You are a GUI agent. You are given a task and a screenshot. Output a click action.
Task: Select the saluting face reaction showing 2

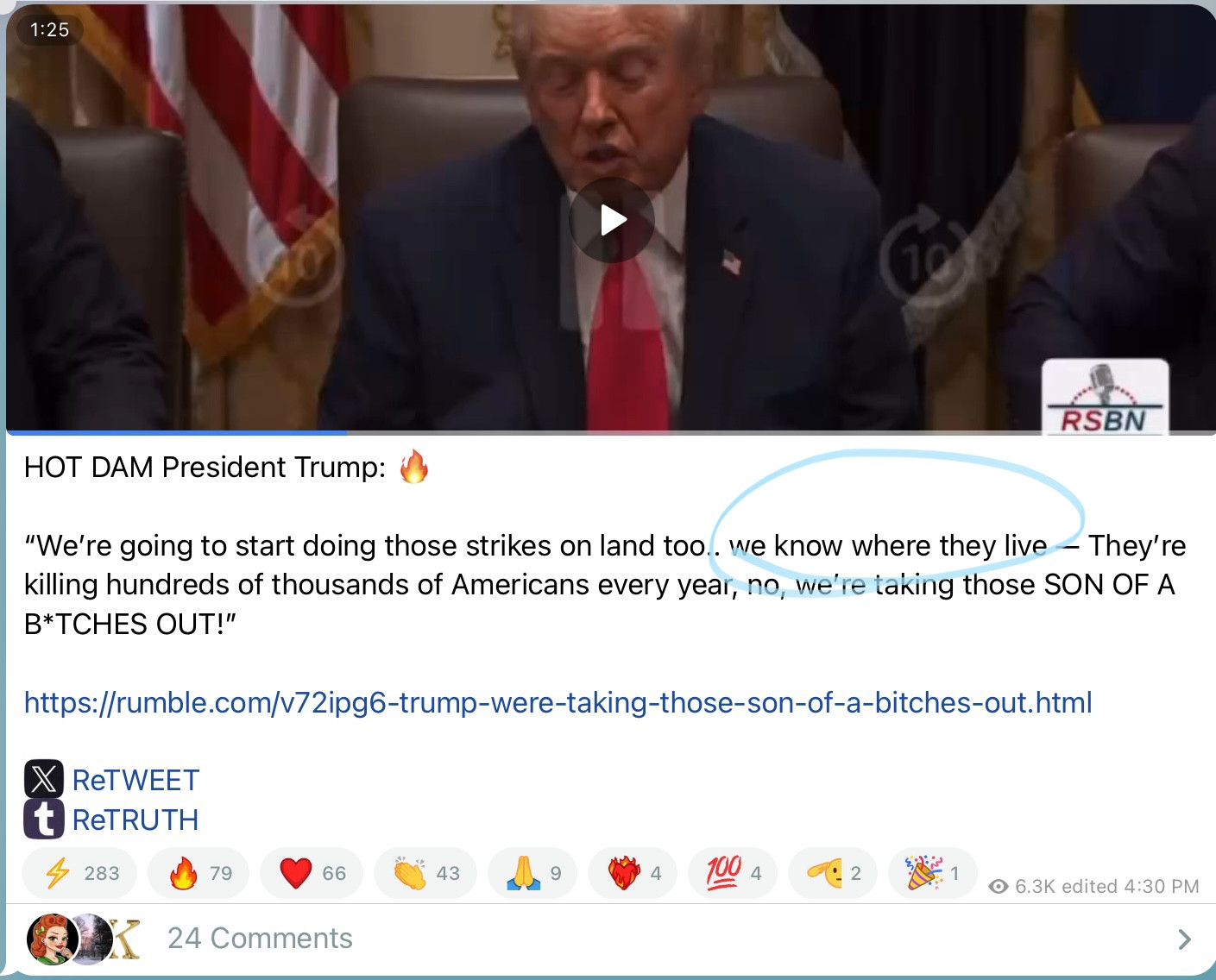tap(833, 873)
